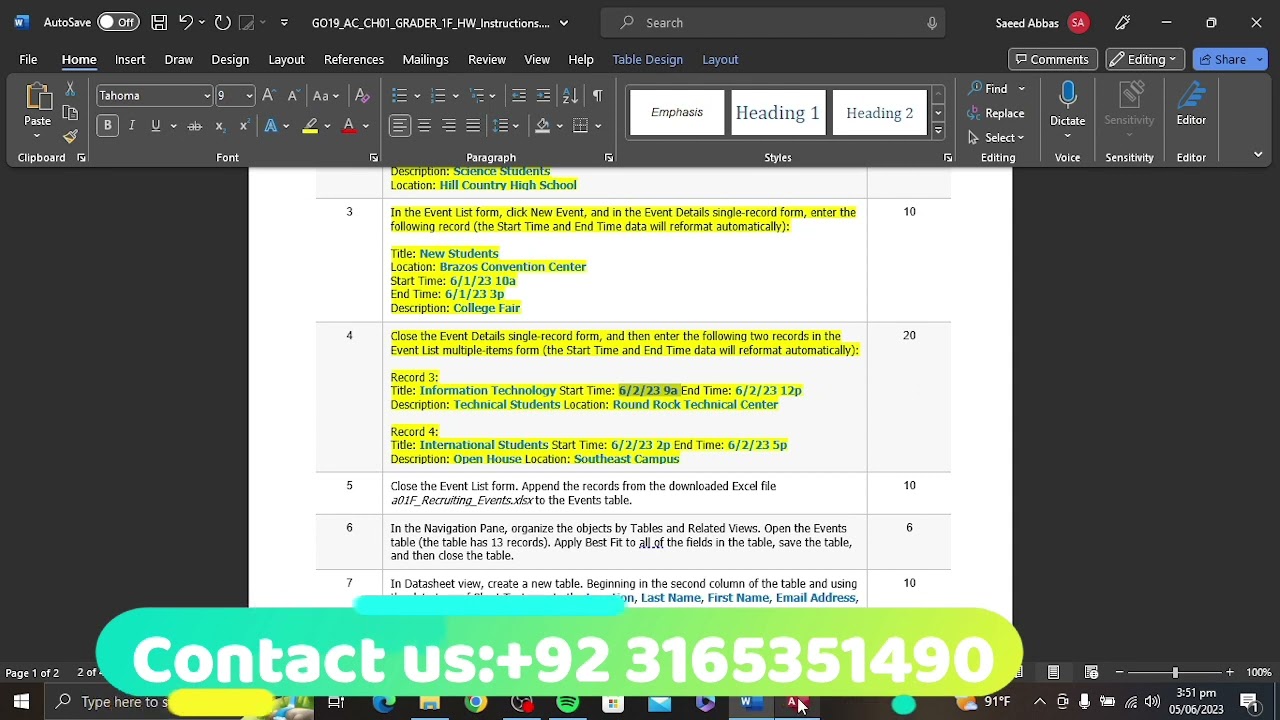Center align the paragraph
This screenshot has width=1280, height=720.
point(424,126)
